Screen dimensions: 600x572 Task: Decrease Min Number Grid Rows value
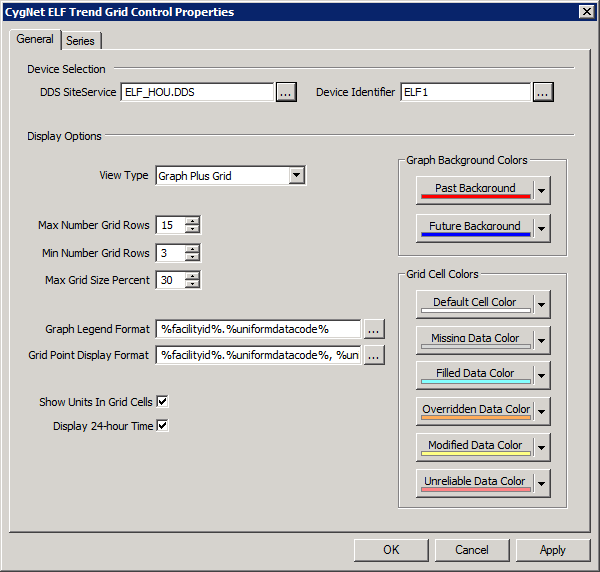click(x=192, y=257)
